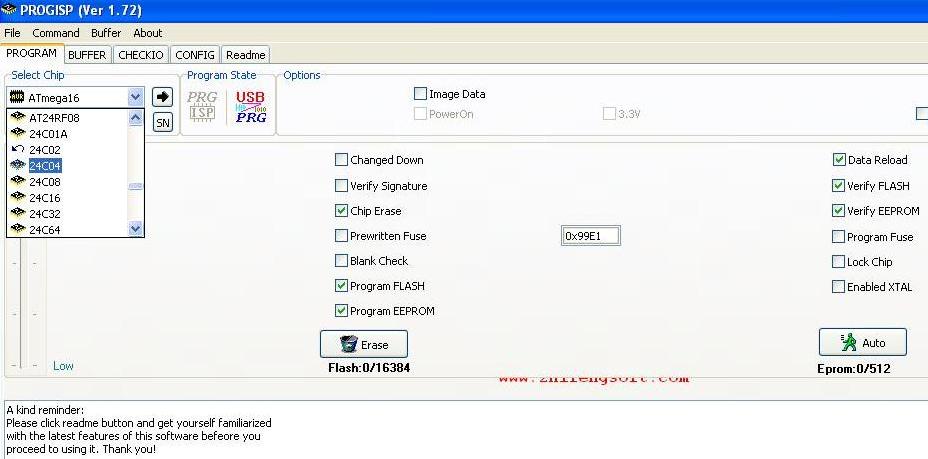The width and height of the screenshot is (928, 459).
Task: Click the chip icon next to ATmega16
Action: tap(18, 98)
